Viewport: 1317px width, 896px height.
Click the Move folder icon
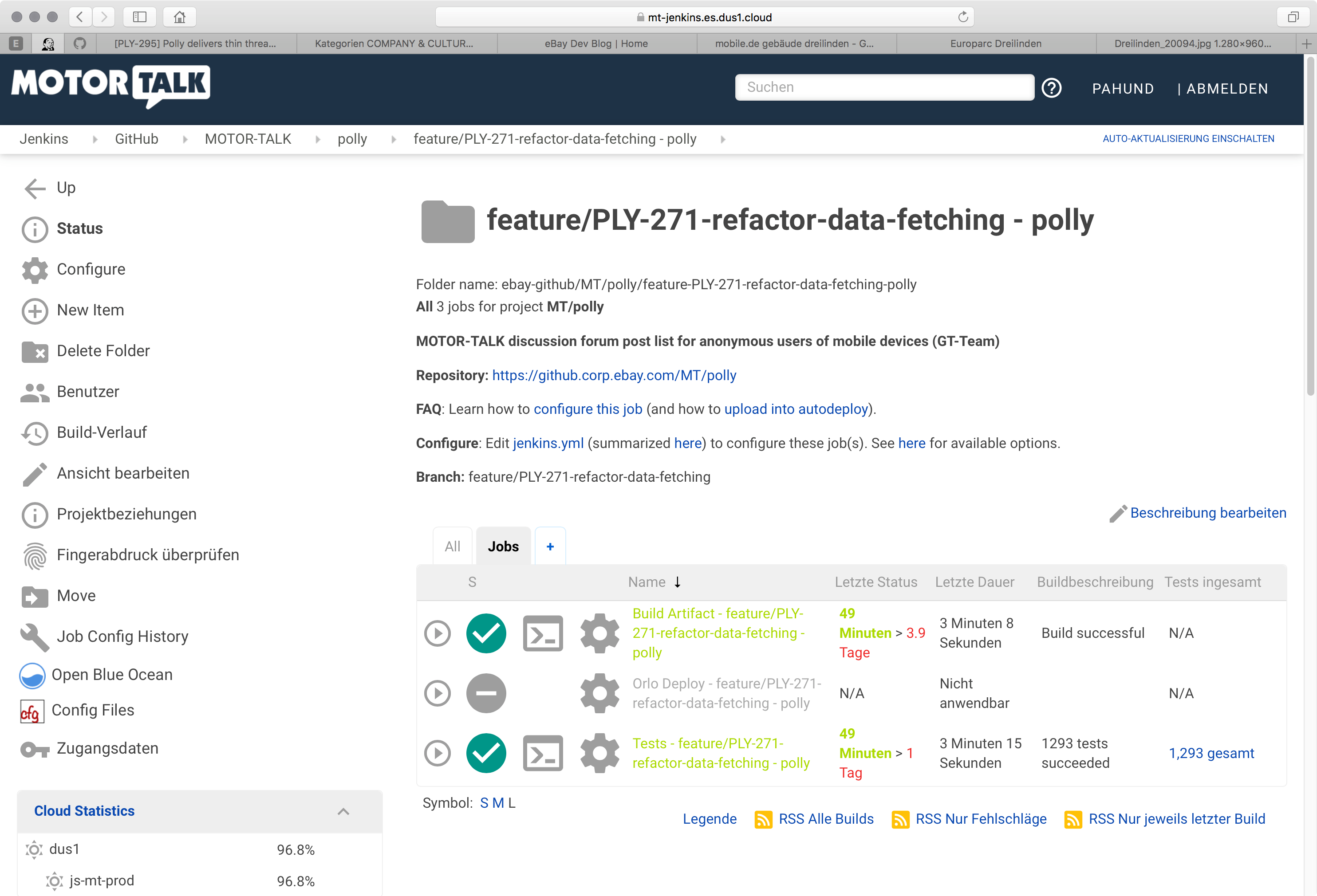click(35, 597)
